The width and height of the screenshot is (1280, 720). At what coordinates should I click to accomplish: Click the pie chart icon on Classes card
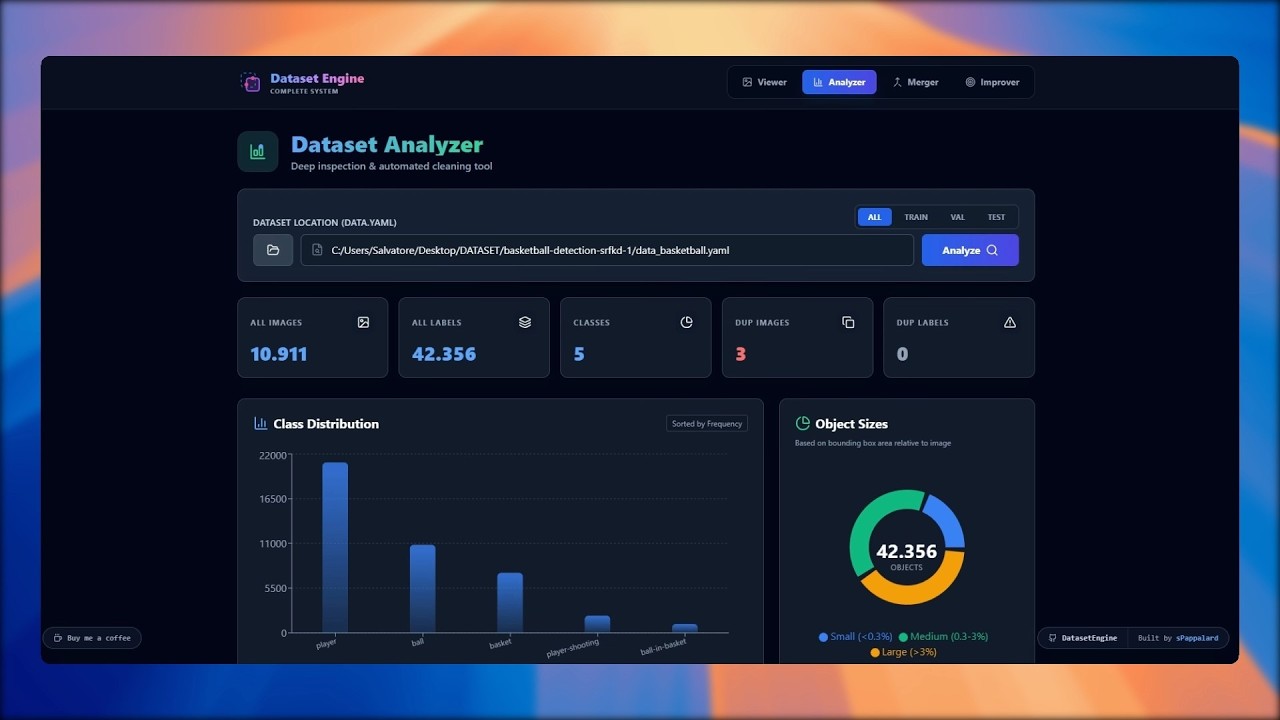(x=686, y=322)
